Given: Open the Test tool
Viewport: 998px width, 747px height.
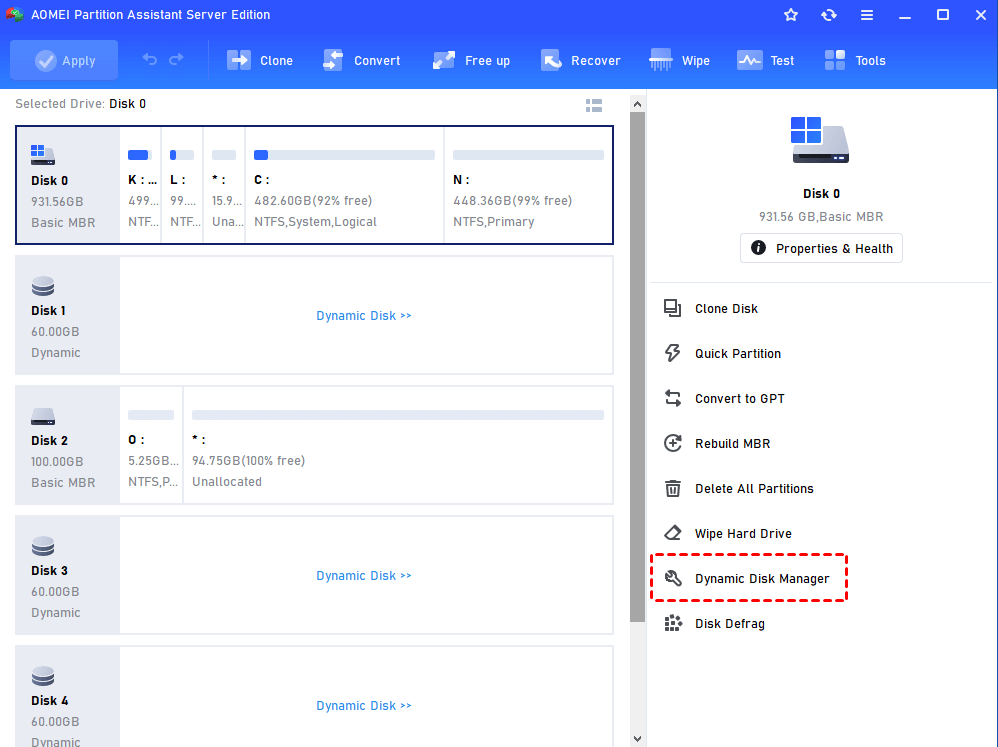Looking at the screenshot, I should [x=766, y=60].
